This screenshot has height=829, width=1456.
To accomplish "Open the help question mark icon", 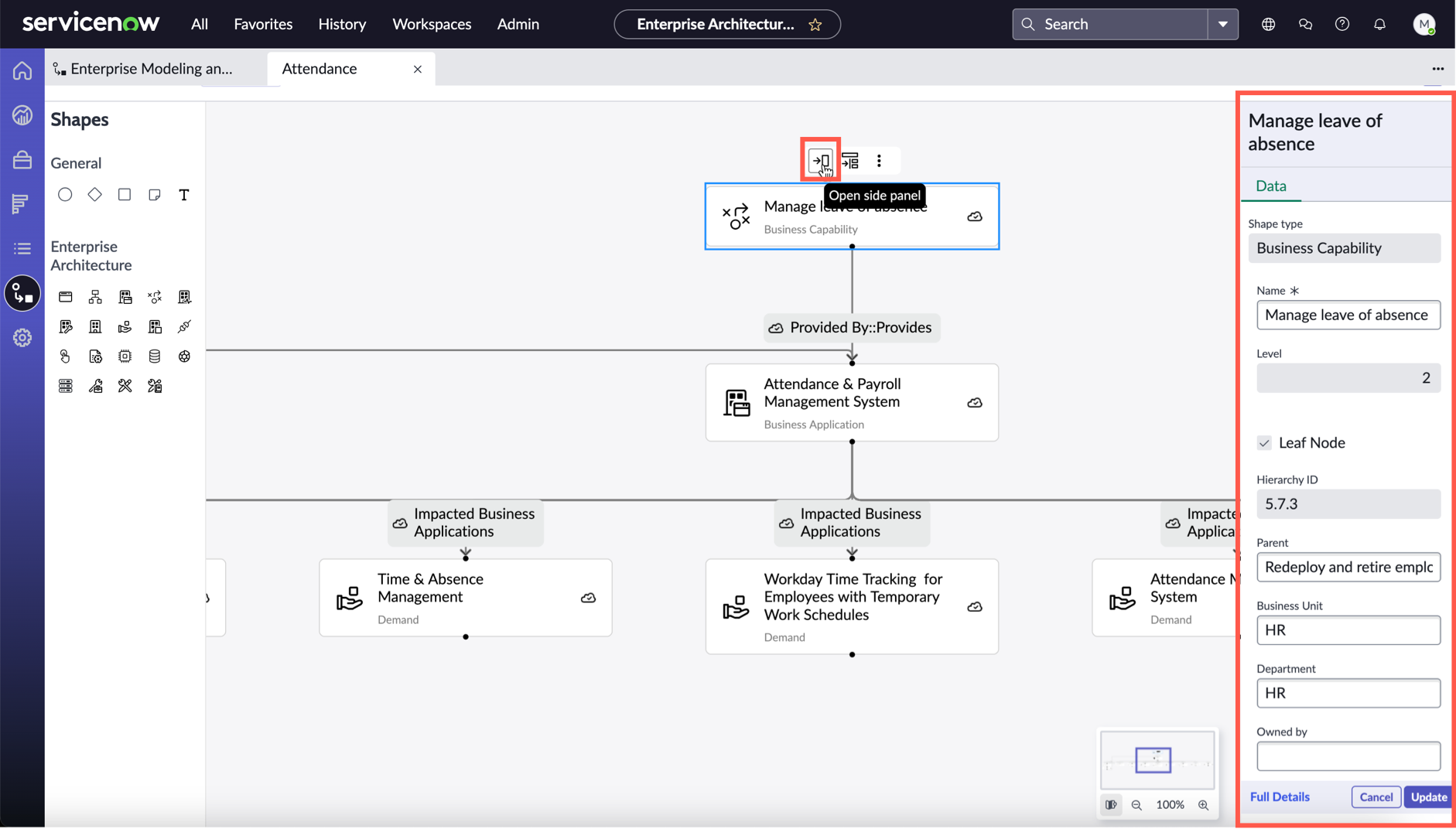I will coord(1342,24).
